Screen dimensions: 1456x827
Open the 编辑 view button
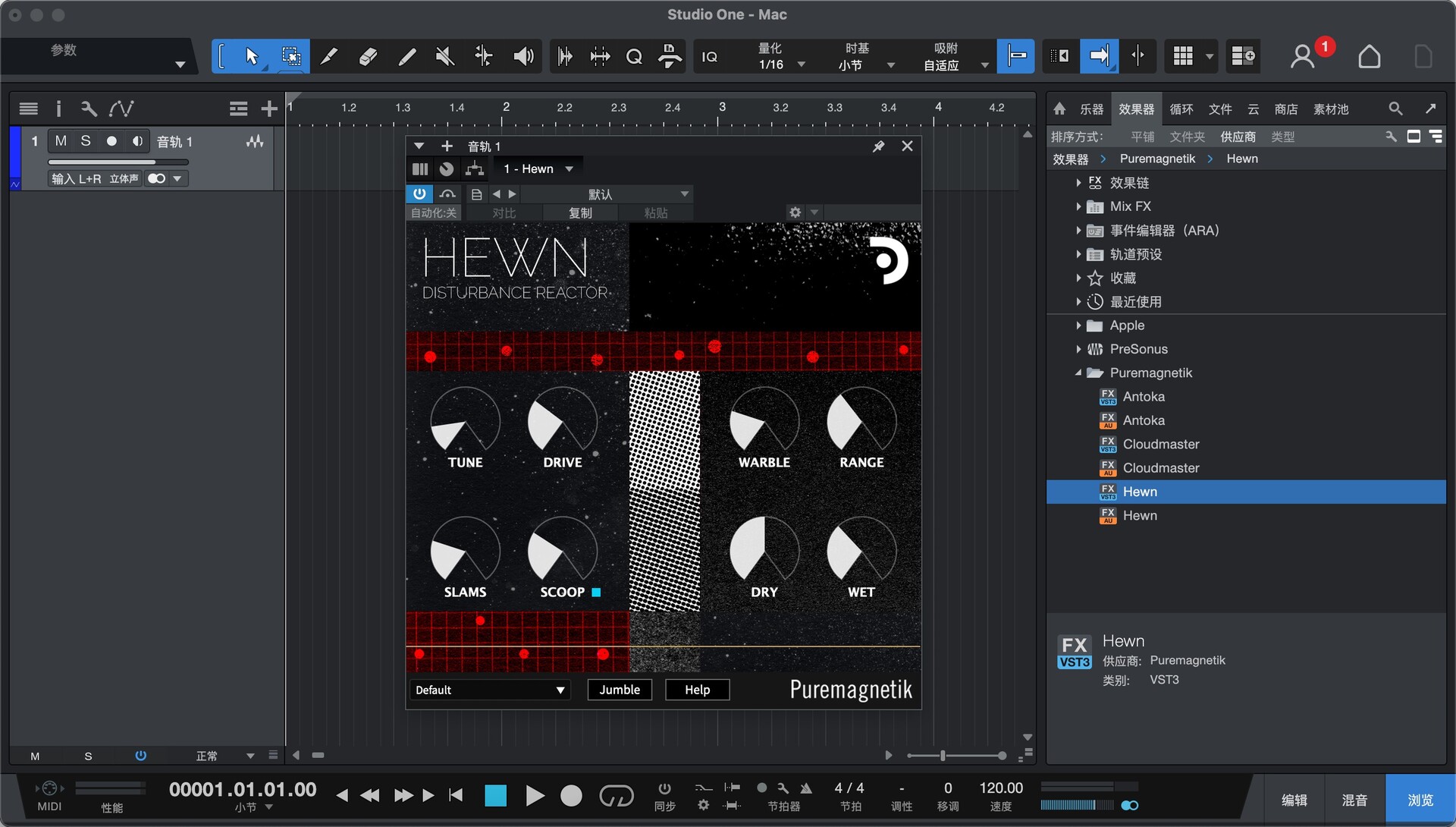pos(1294,800)
